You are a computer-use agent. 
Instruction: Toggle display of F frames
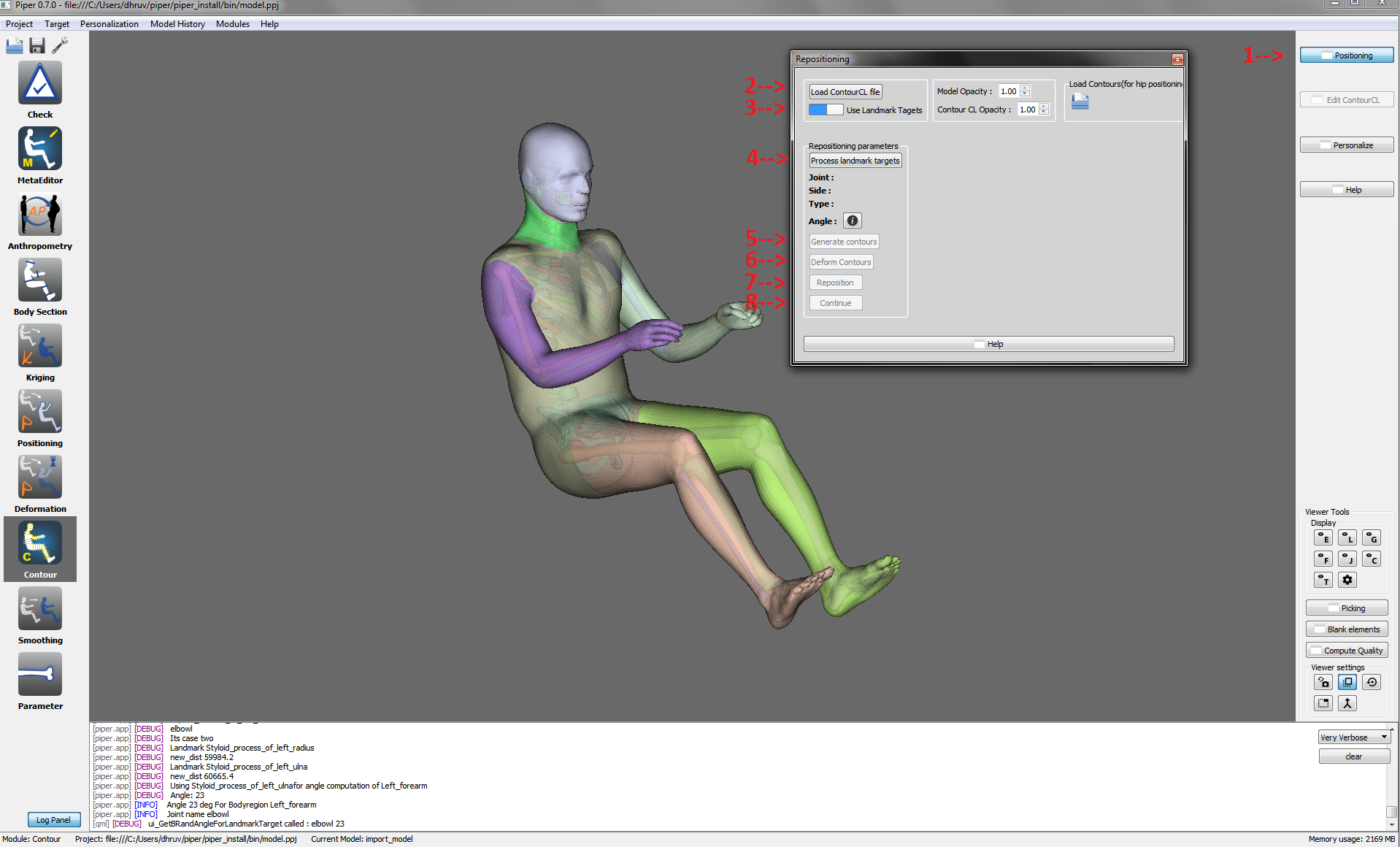coord(1323,559)
